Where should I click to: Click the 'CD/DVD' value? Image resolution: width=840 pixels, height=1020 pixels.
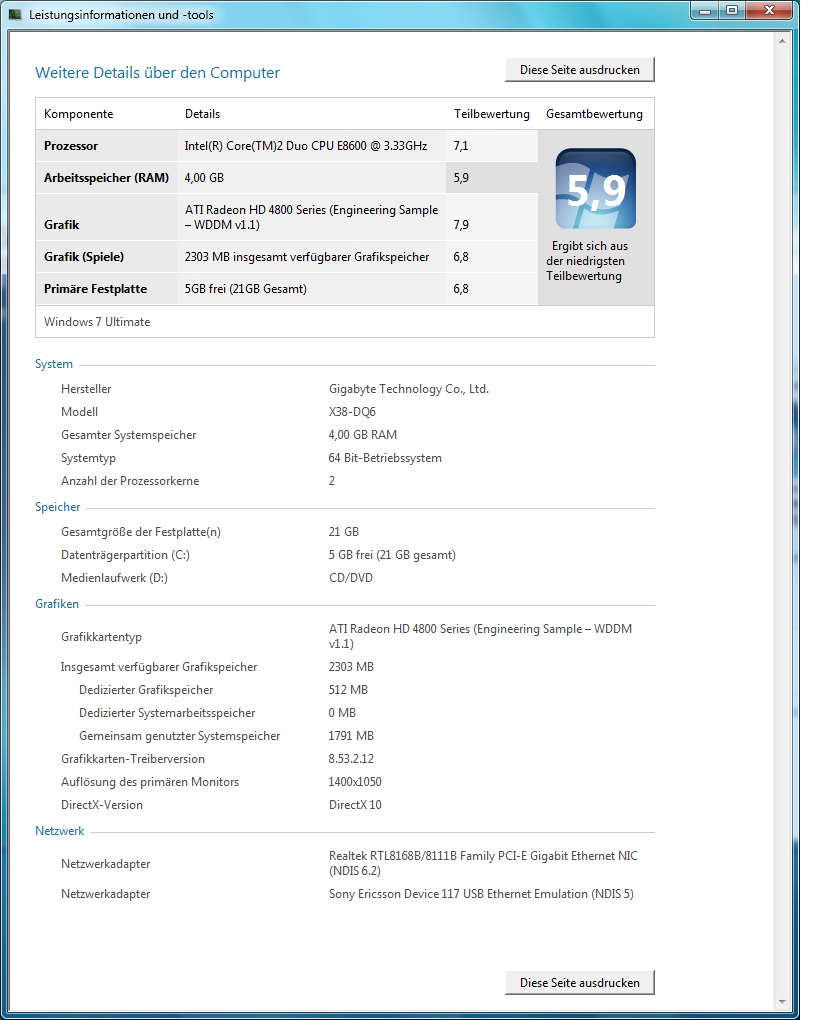pyautogui.click(x=351, y=578)
